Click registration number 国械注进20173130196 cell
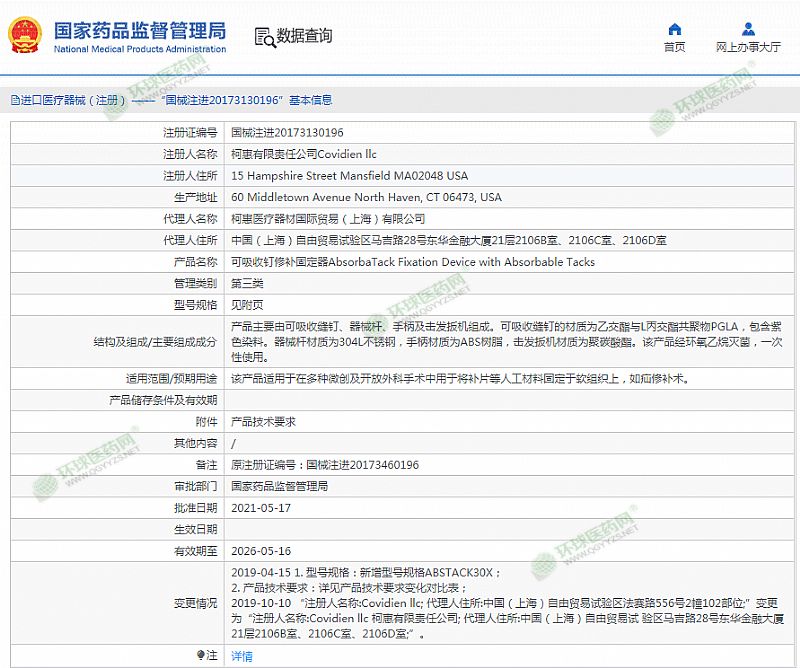800x668 pixels. coord(287,132)
